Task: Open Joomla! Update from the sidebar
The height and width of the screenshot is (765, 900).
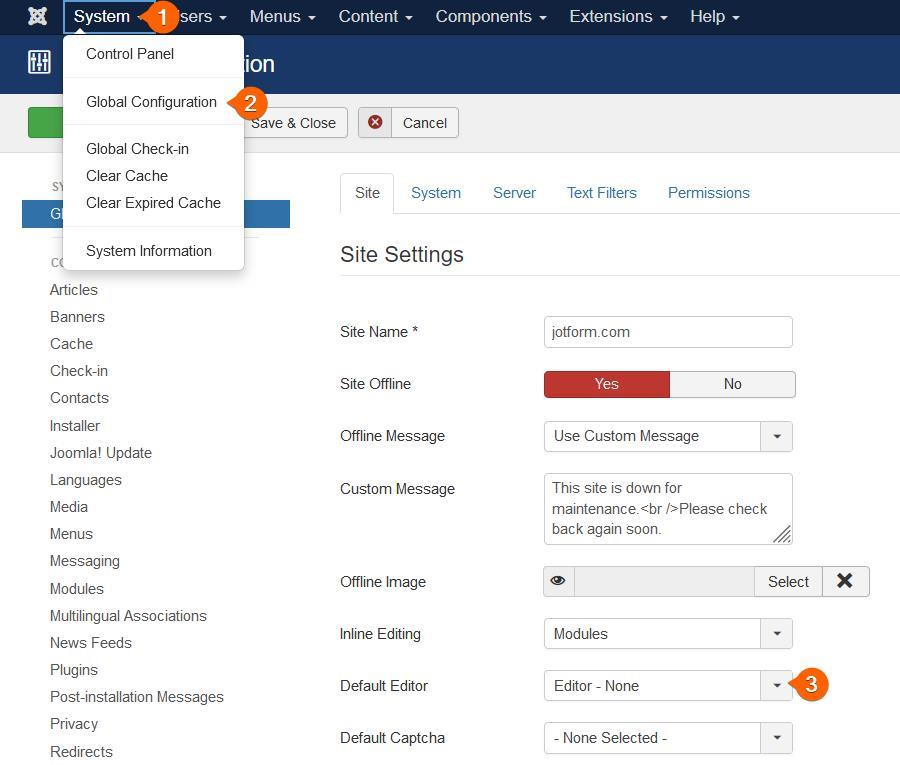Action: 101,452
